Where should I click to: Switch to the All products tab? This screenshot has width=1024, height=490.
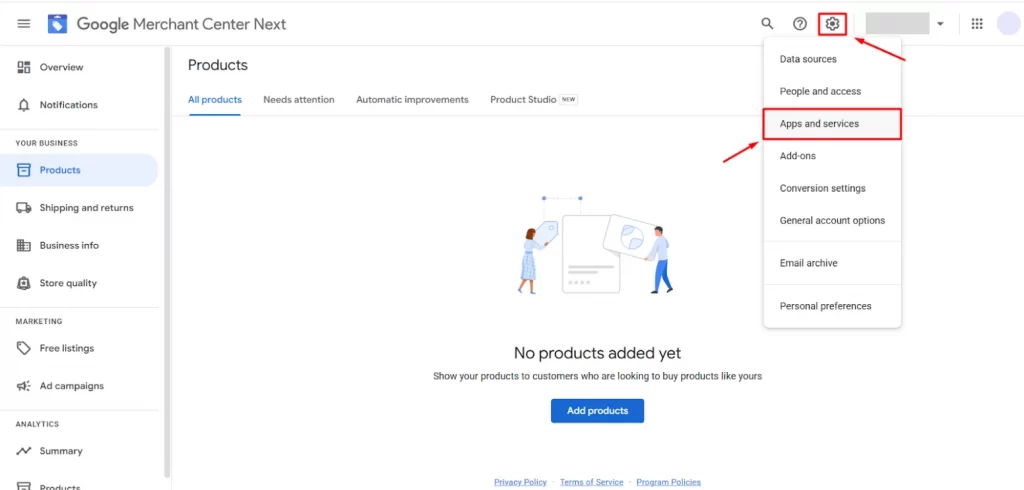click(x=215, y=100)
